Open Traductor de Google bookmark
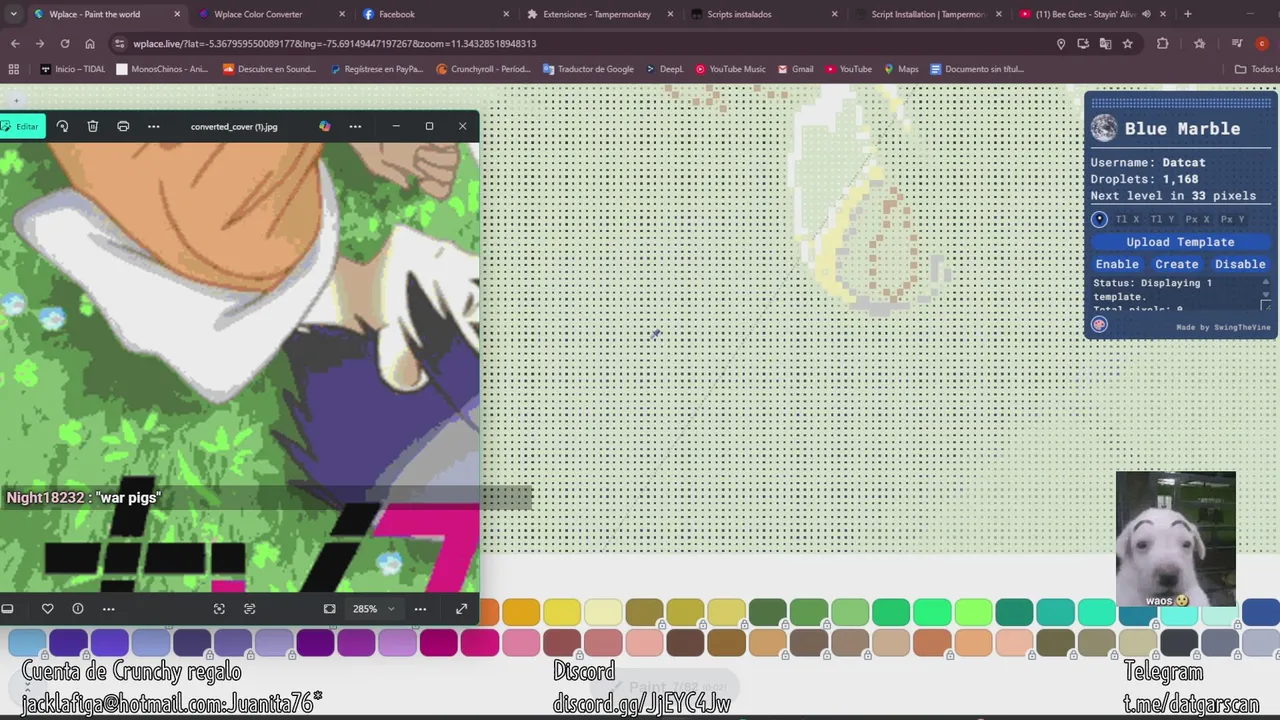The image size is (1280, 720). (x=588, y=69)
